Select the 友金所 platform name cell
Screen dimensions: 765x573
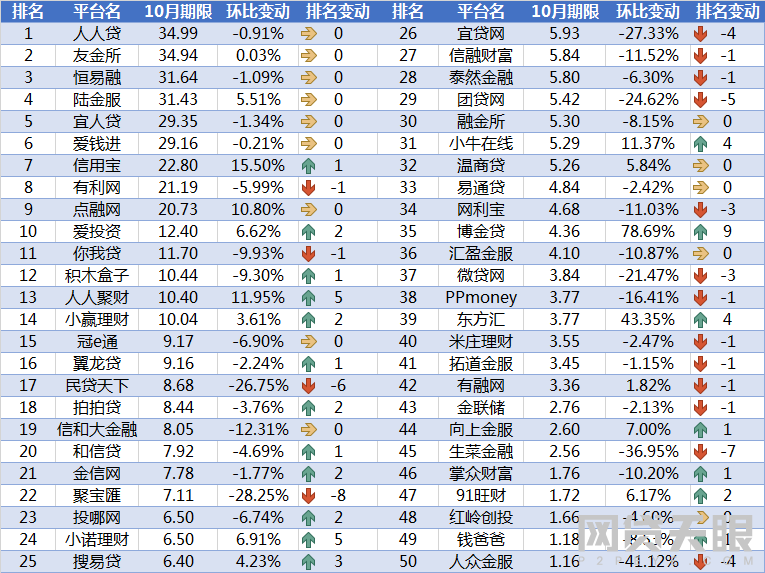coord(97,56)
